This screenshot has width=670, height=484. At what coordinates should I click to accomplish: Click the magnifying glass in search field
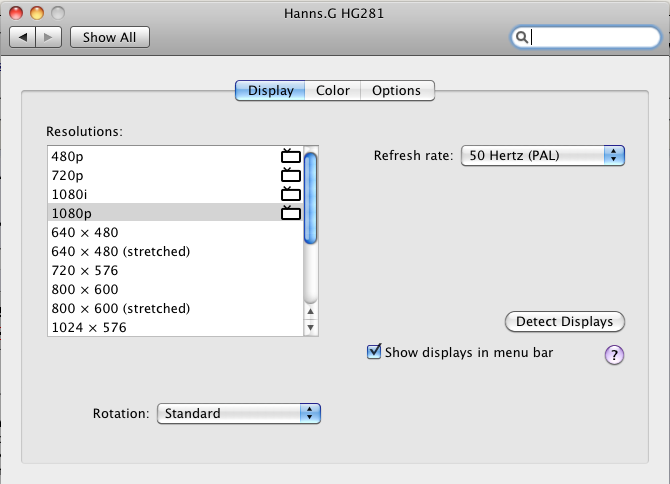(521, 38)
